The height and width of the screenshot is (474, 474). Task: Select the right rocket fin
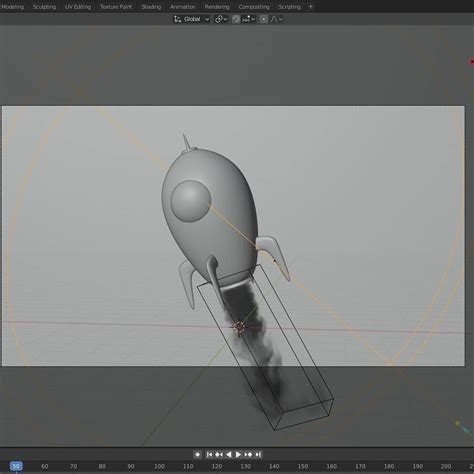[274, 256]
